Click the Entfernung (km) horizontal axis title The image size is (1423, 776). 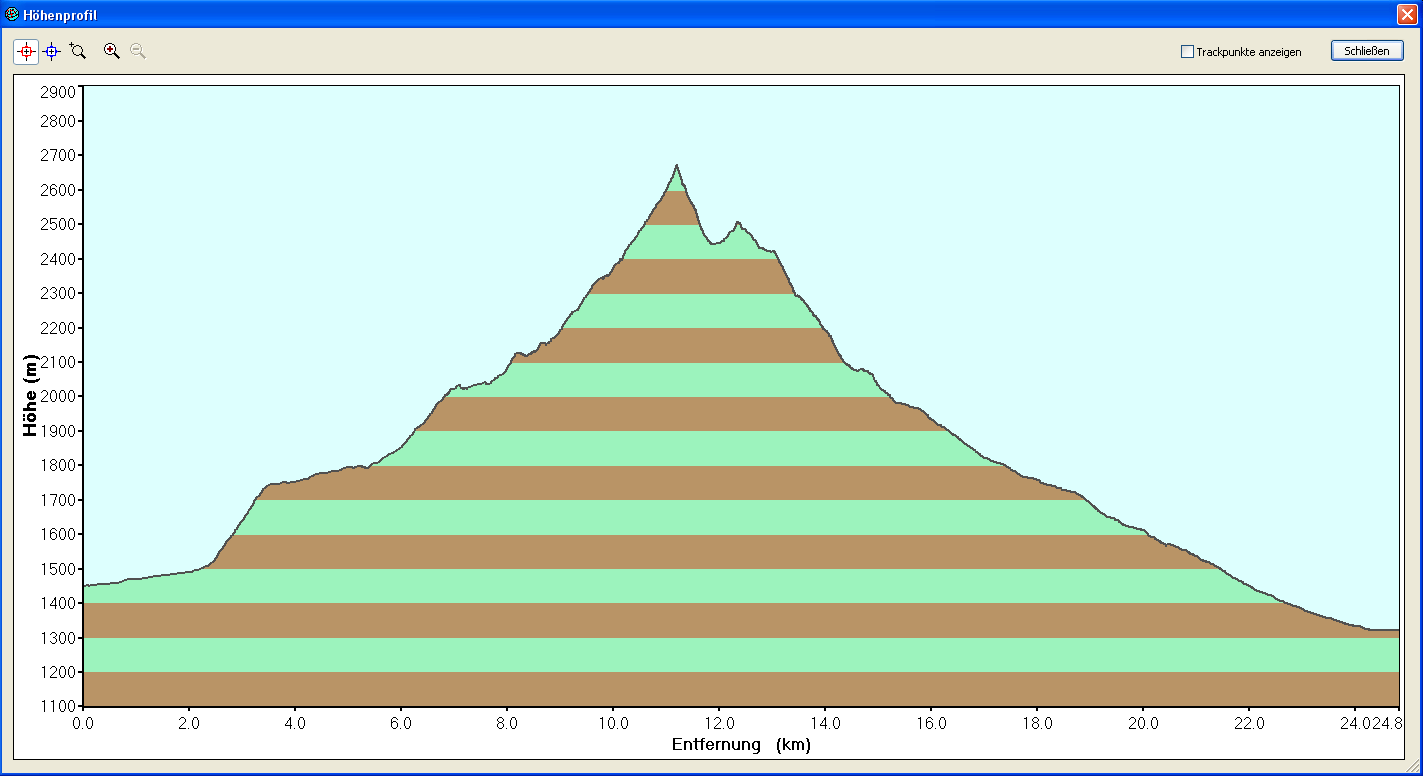(740, 745)
